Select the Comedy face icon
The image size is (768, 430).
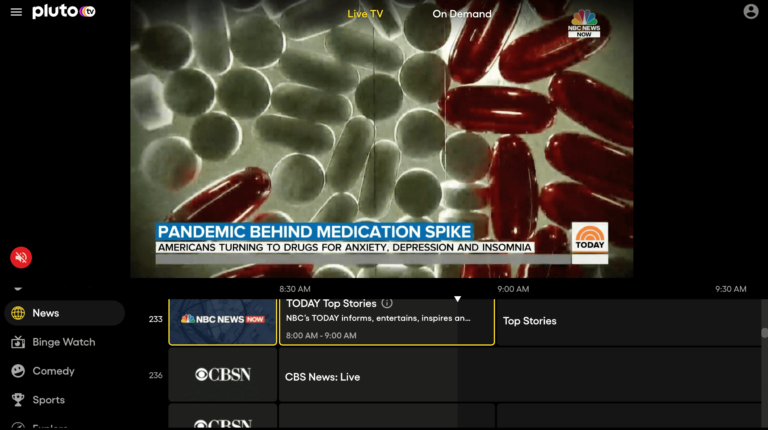(x=18, y=371)
